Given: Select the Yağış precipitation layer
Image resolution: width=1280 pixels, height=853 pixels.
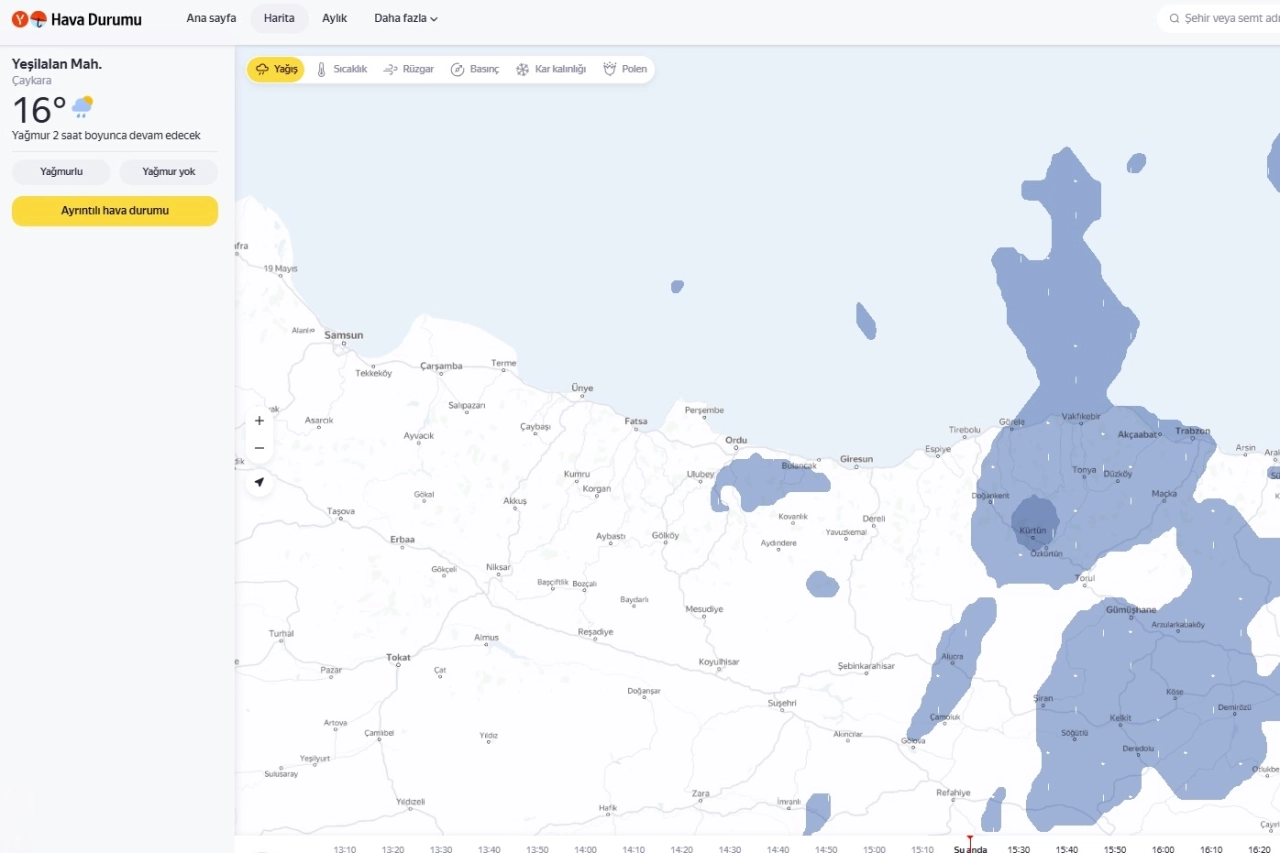Looking at the screenshot, I should [276, 69].
